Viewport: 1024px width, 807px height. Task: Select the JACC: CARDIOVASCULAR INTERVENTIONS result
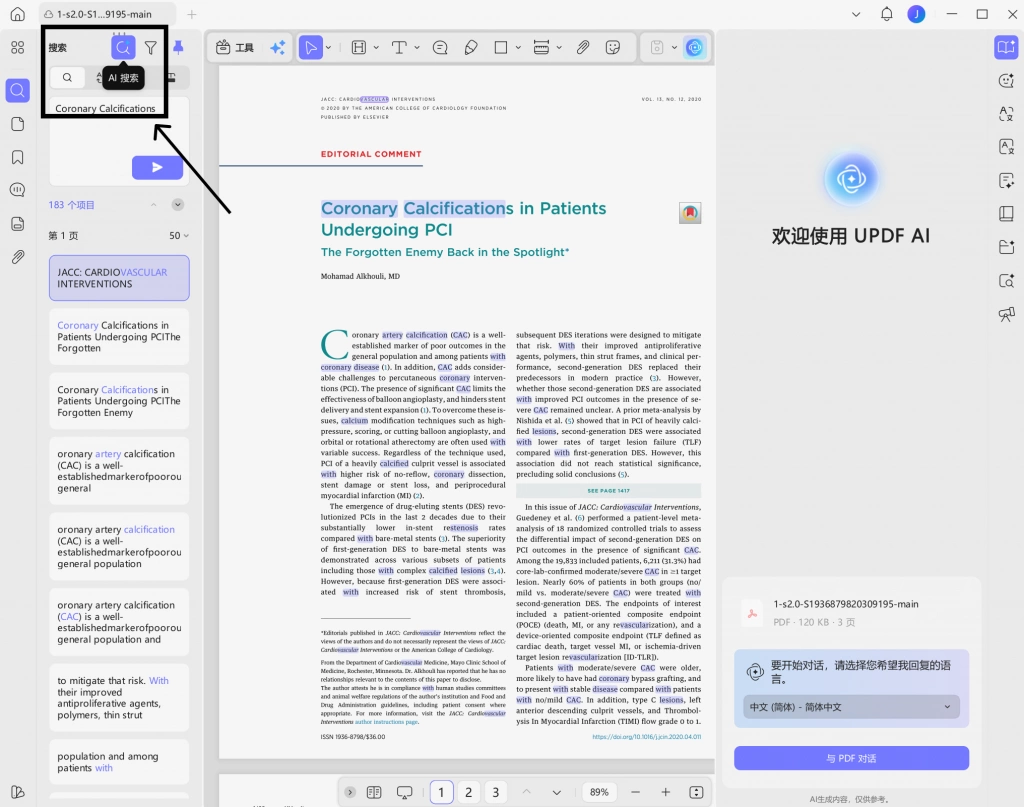[x=119, y=278]
